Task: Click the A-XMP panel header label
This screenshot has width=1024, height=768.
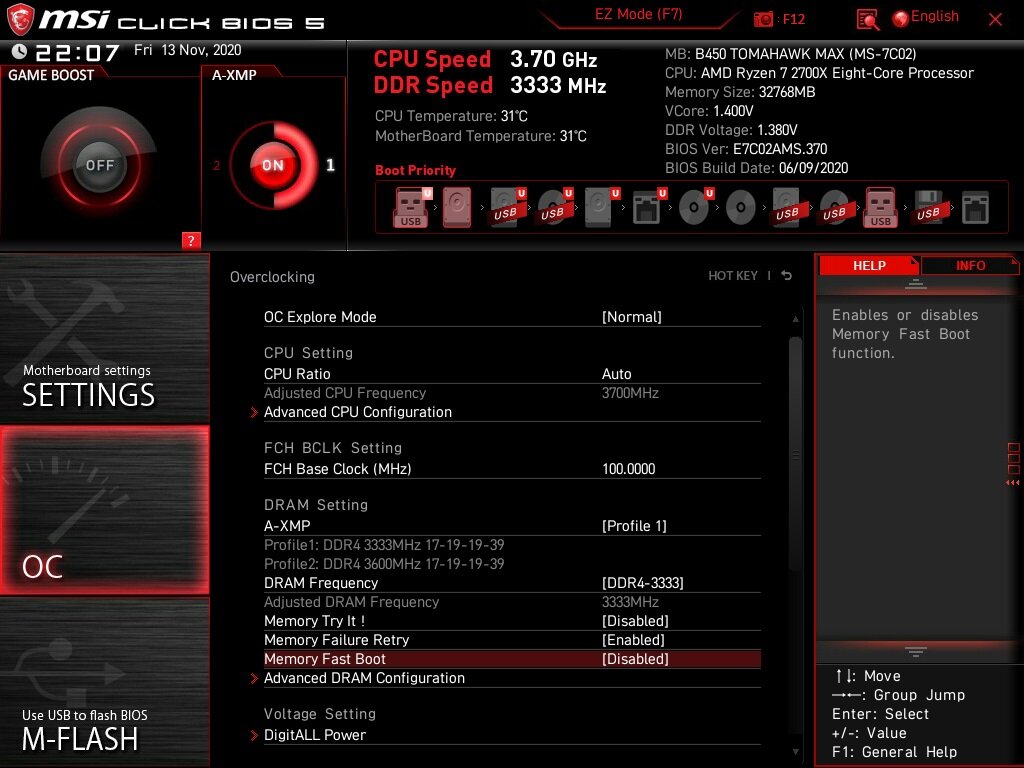Action: (x=234, y=75)
